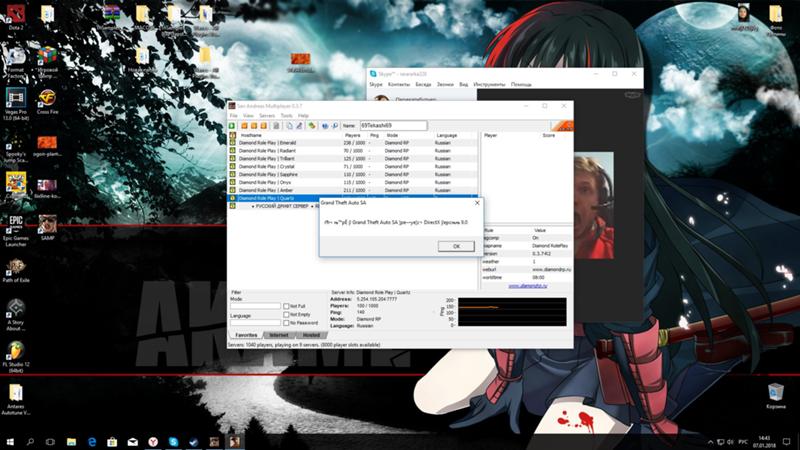Image resolution: width=800 pixels, height=450 pixels.
Task: Open Mail app from the taskbar
Action: (x=133, y=442)
